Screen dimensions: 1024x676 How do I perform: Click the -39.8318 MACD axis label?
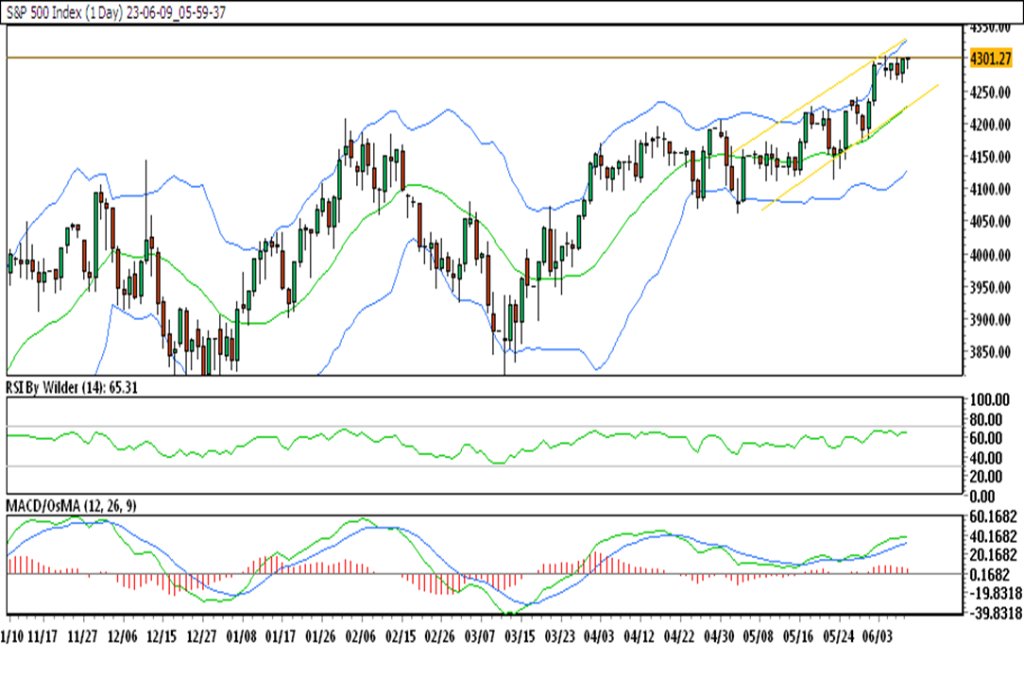coord(995,613)
